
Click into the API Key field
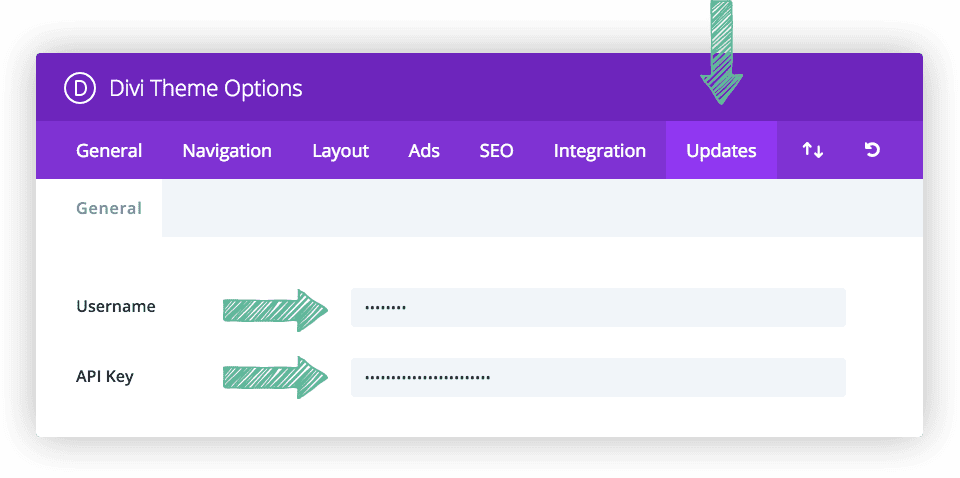tap(598, 377)
